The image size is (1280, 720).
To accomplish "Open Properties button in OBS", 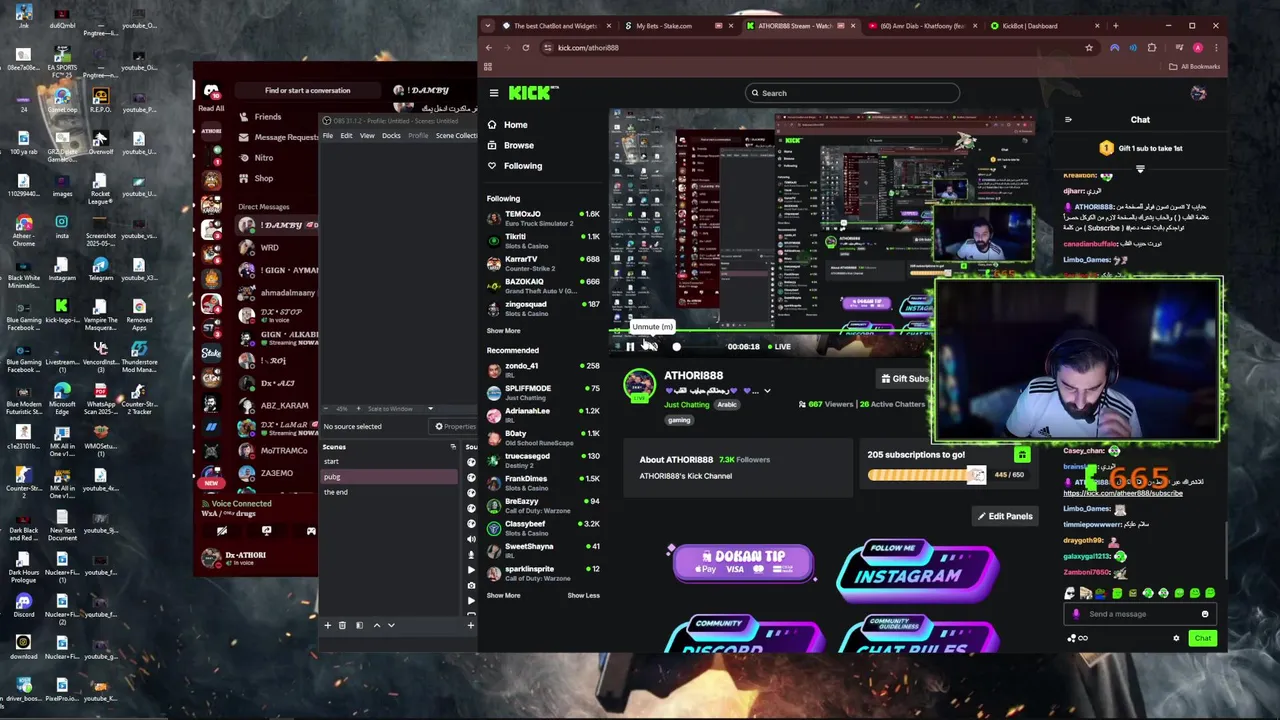I will coord(455,427).
